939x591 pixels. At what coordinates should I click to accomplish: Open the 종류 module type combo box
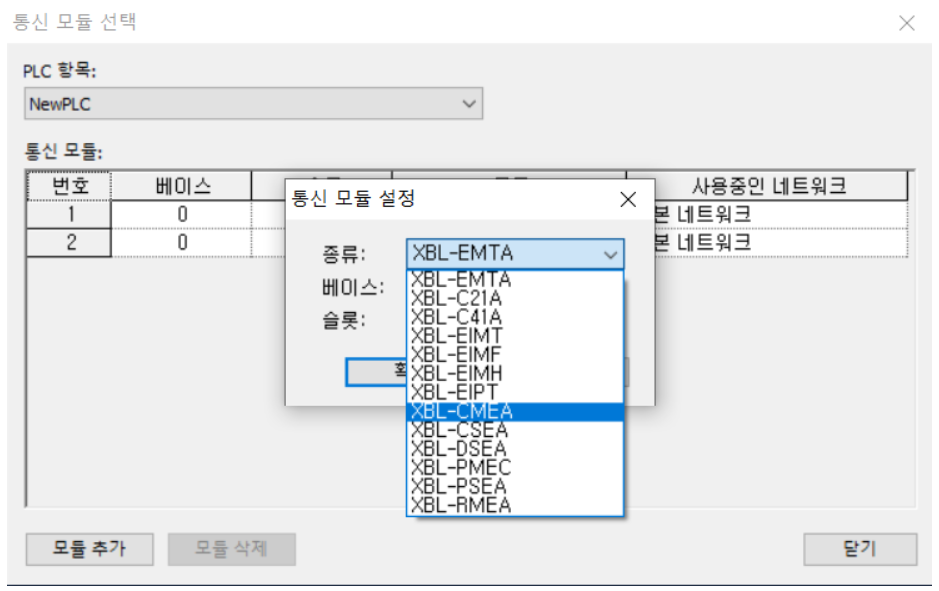click(612, 253)
